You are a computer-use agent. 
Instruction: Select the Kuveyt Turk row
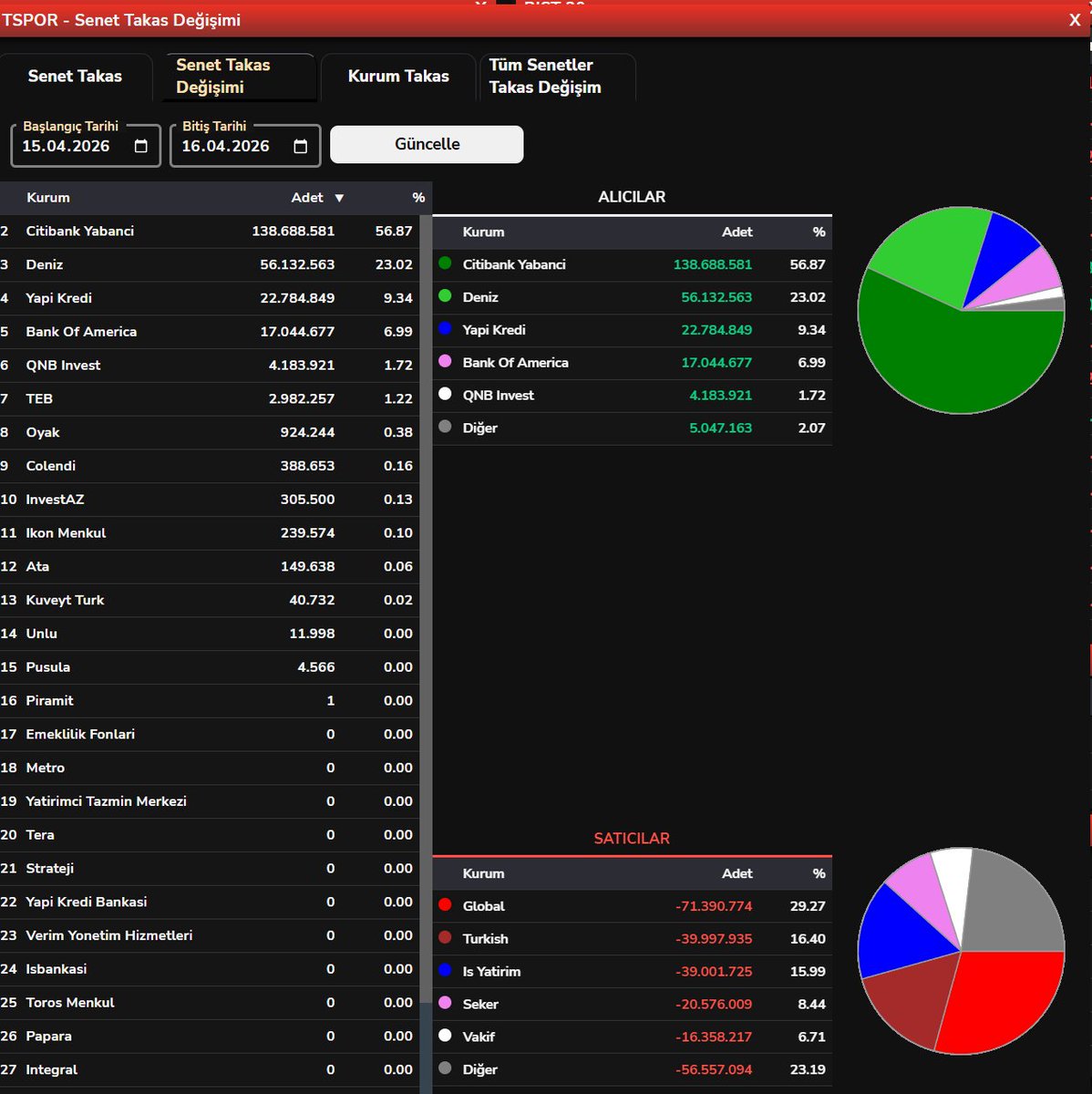click(x=210, y=601)
